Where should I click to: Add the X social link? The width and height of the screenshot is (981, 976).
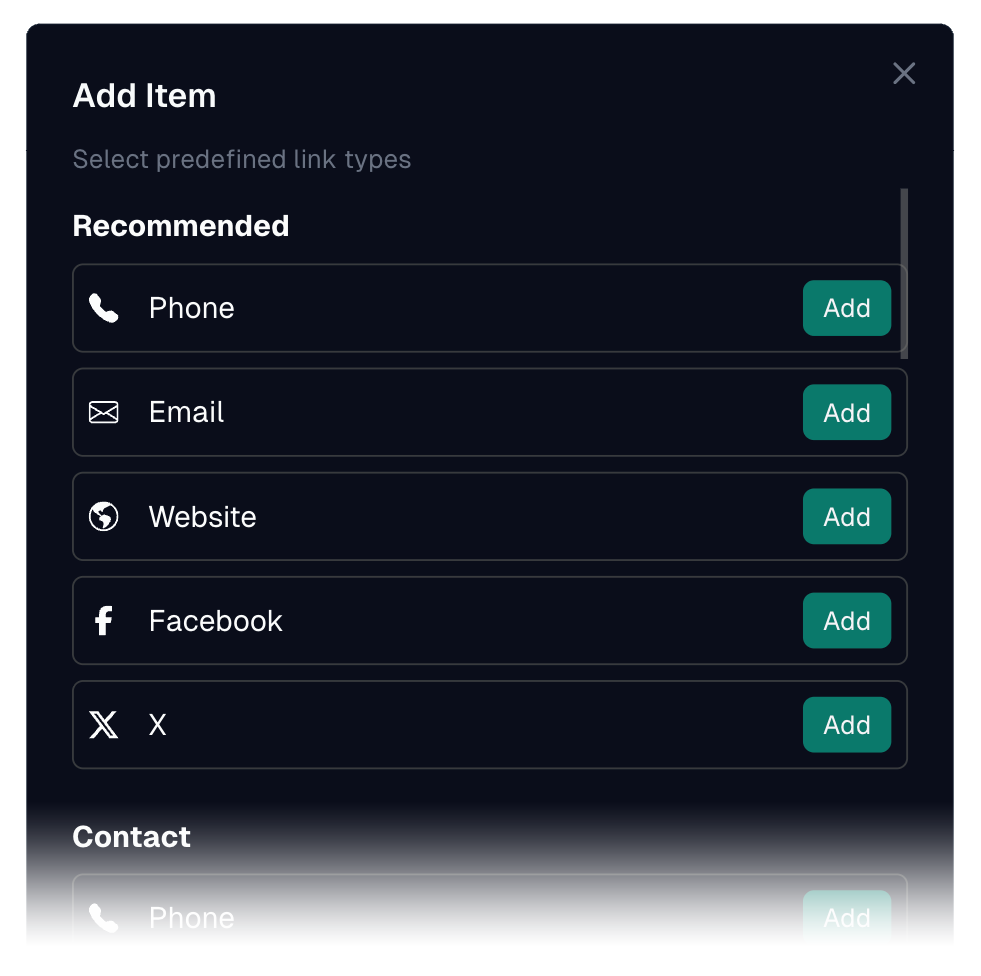846,725
